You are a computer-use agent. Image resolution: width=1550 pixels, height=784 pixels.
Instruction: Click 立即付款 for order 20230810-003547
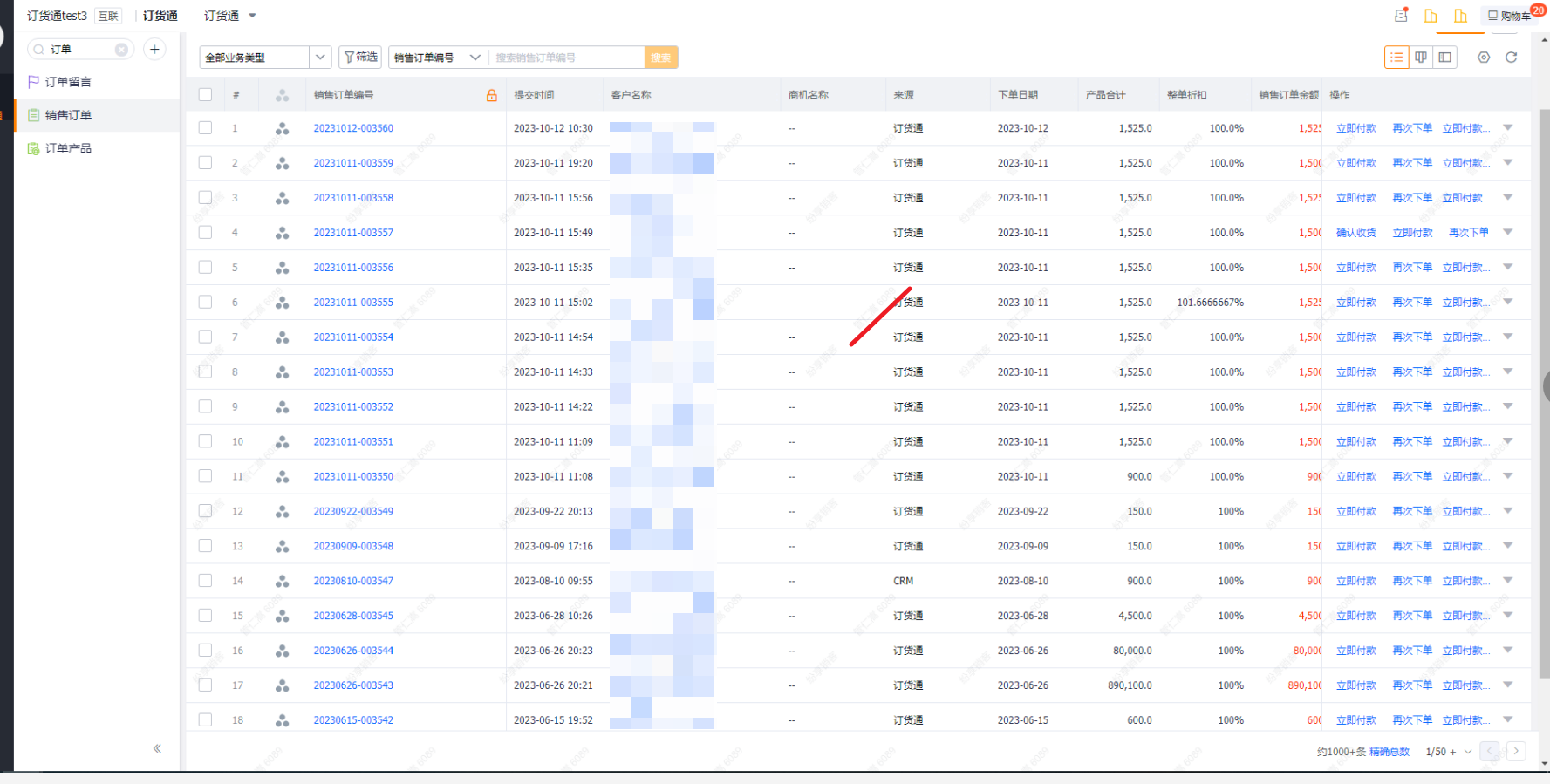1356,581
